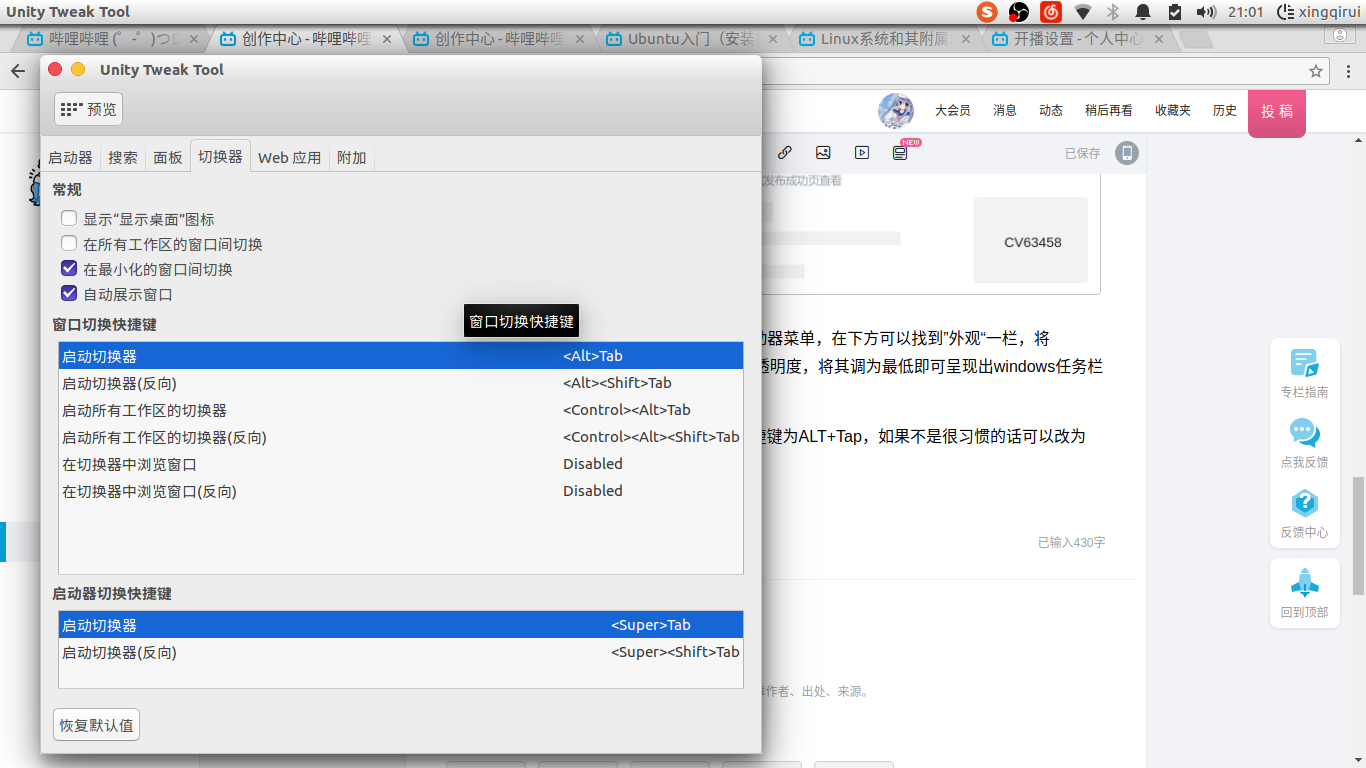This screenshot has height=768, width=1366.
Task: Open the notification bell indicator
Action: pos(1143,12)
